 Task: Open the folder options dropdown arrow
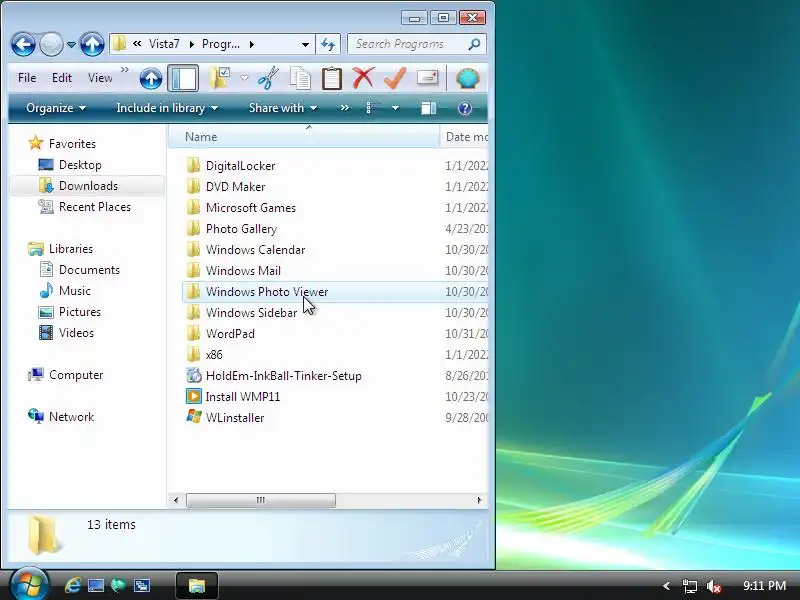click(x=244, y=78)
